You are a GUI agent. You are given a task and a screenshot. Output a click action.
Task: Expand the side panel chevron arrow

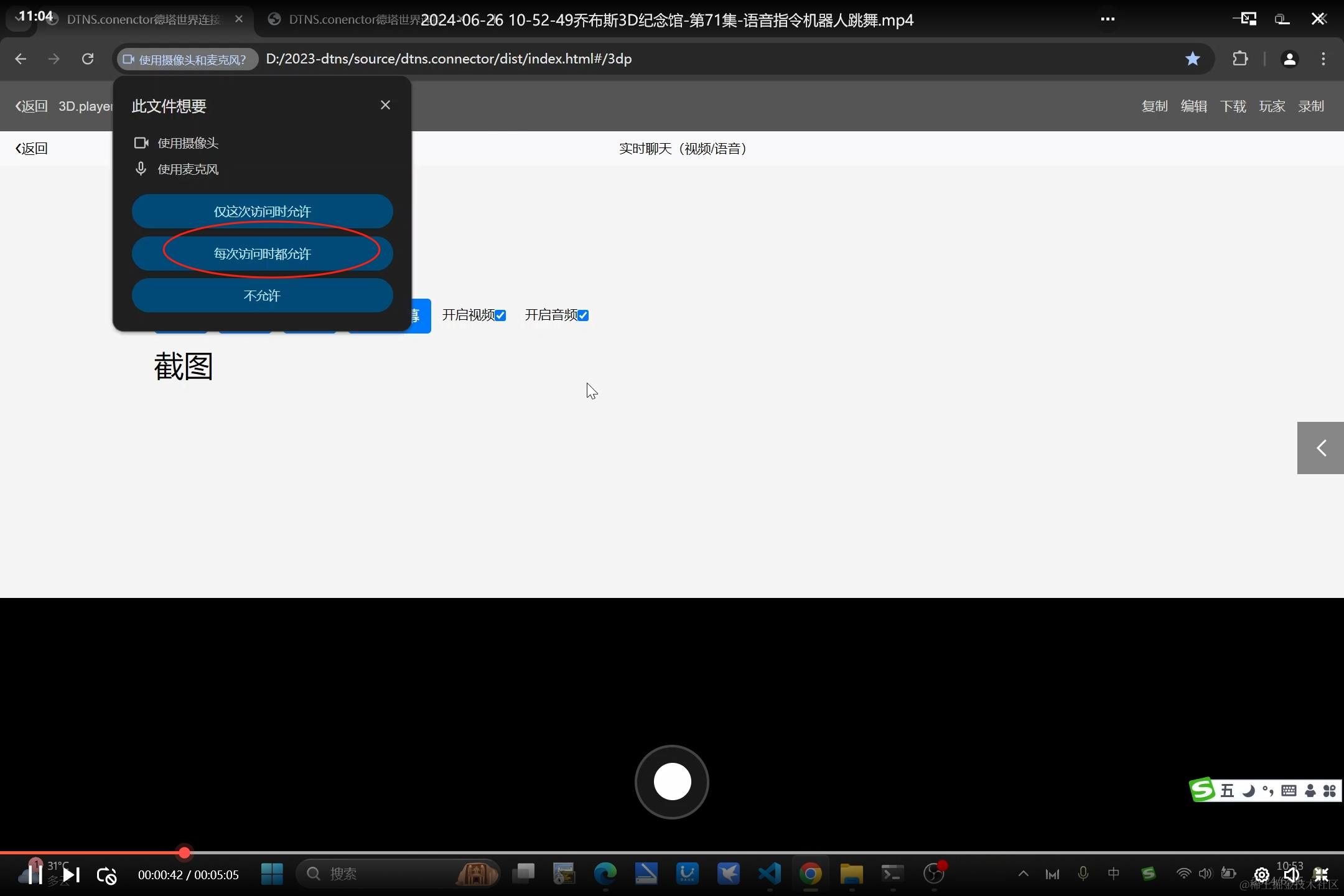[x=1320, y=448]
